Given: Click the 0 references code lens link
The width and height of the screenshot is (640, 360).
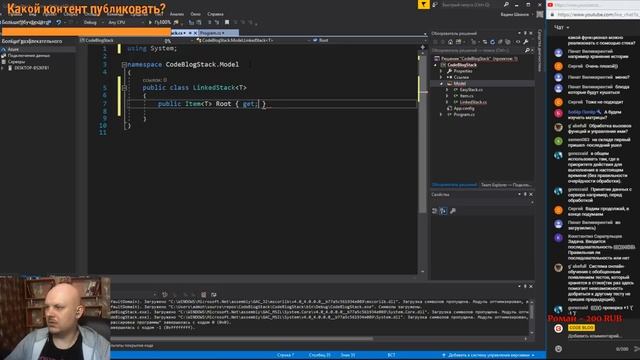Looking at the screenshot, I should pyautogui.click(x=155, y=80).
